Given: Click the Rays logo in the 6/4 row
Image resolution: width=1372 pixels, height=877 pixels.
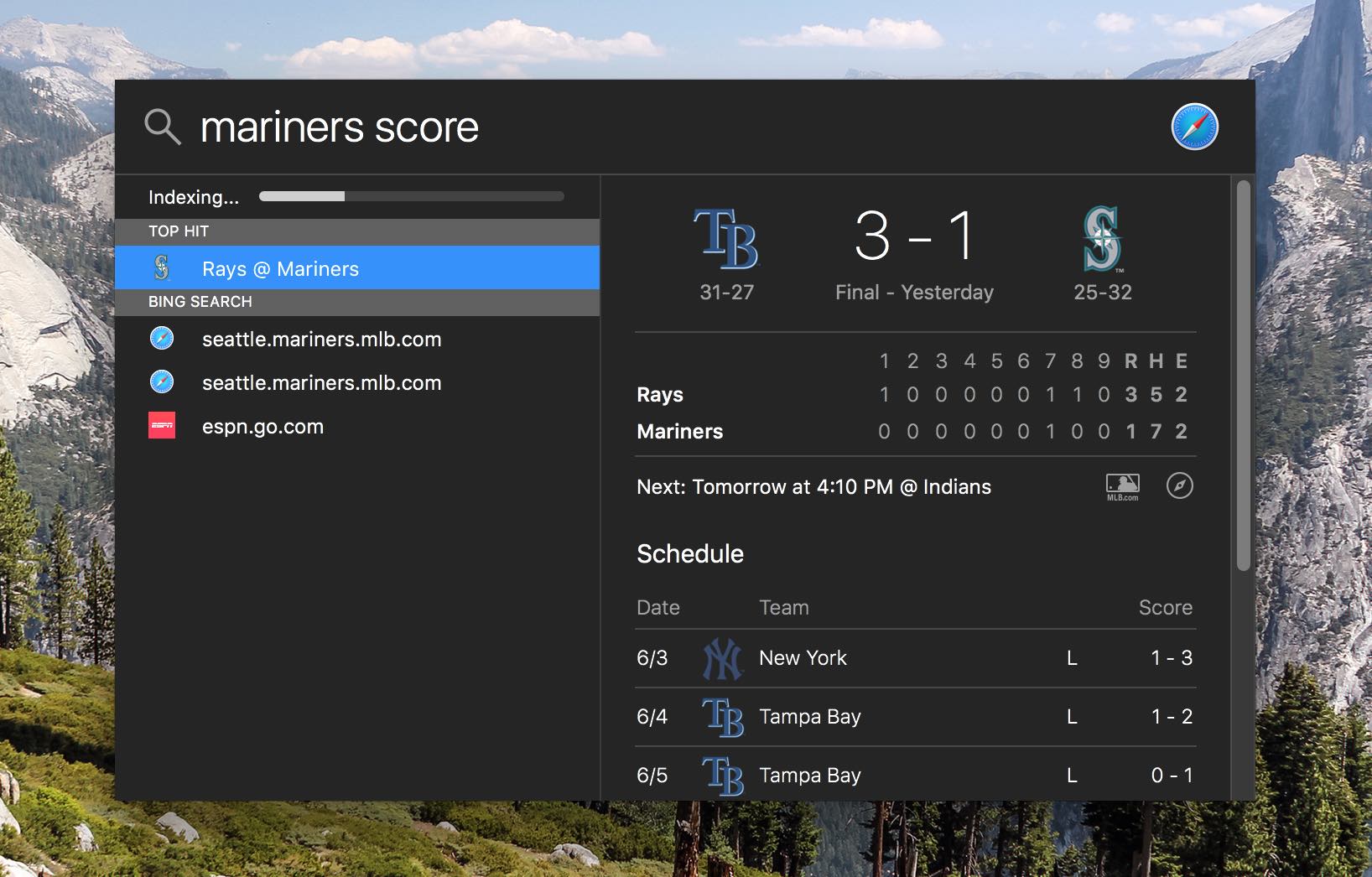Looking at the screenshot, I should [723, 717].
